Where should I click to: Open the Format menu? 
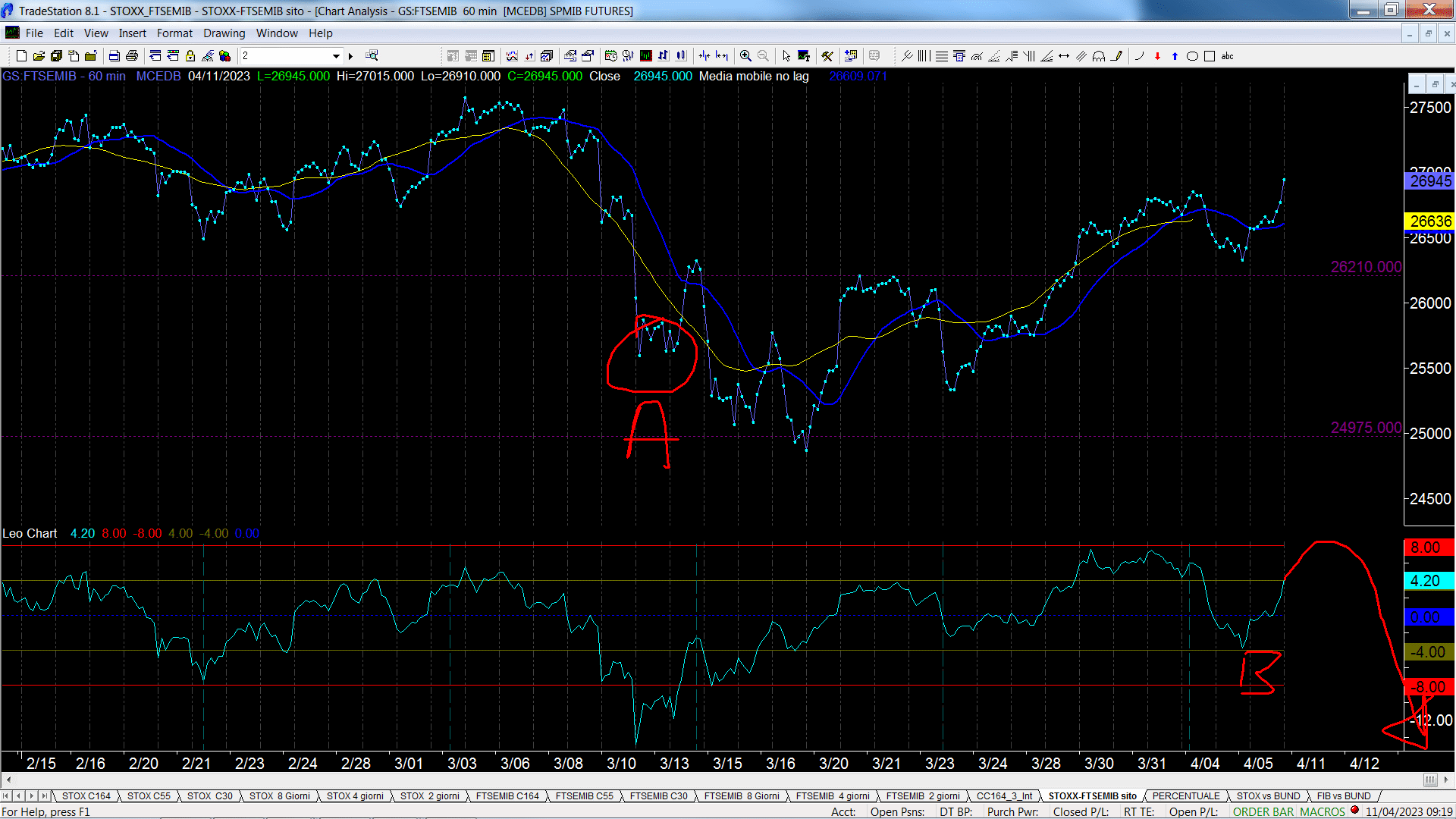point(174,33)
